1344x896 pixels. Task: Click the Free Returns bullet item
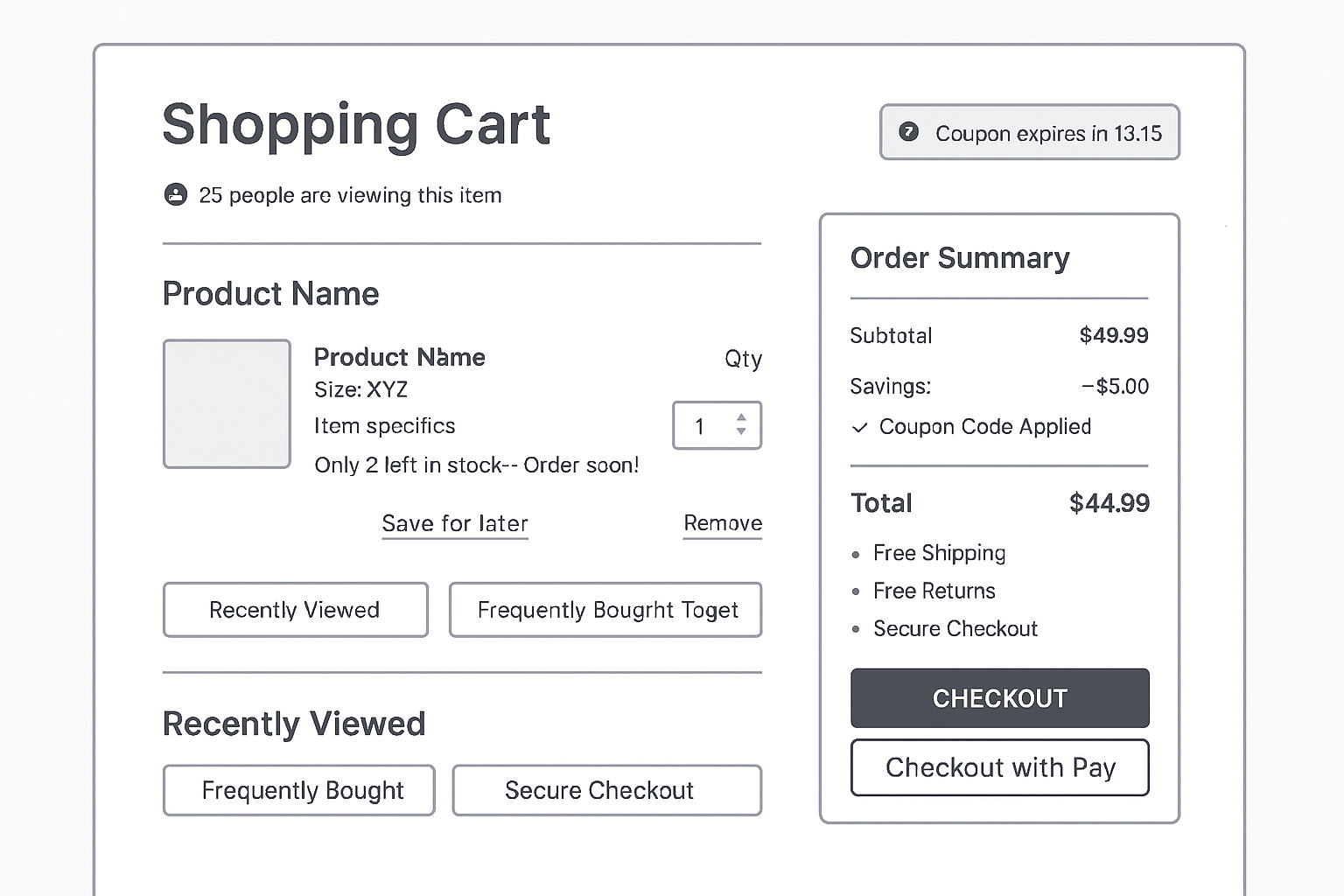click(x=934, y=591)
